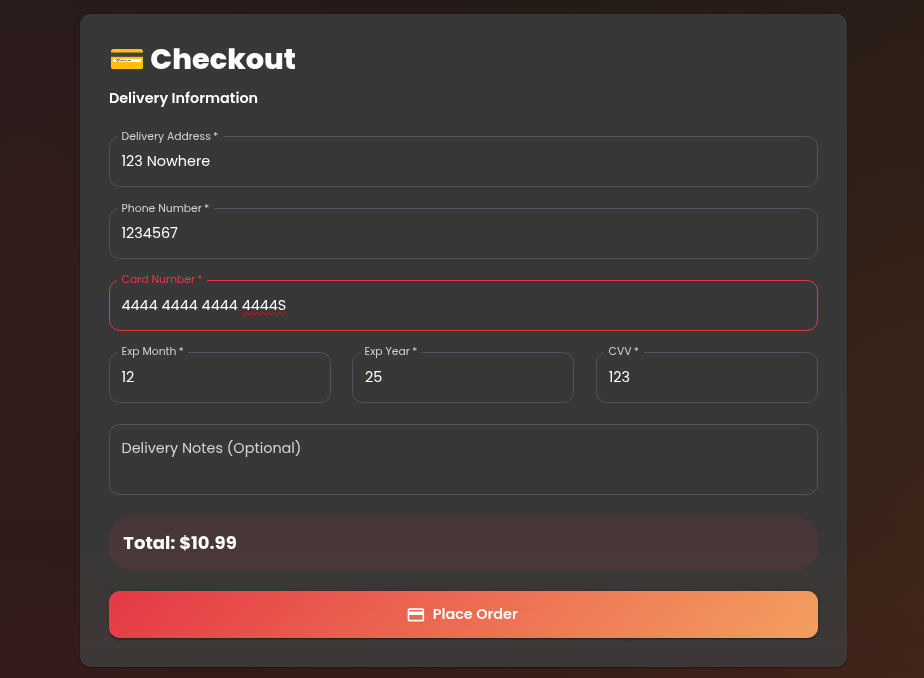Screen dimensions: 924x678
Task: Click the Delivery Information subheading
Action: click(x=183, y=98)
